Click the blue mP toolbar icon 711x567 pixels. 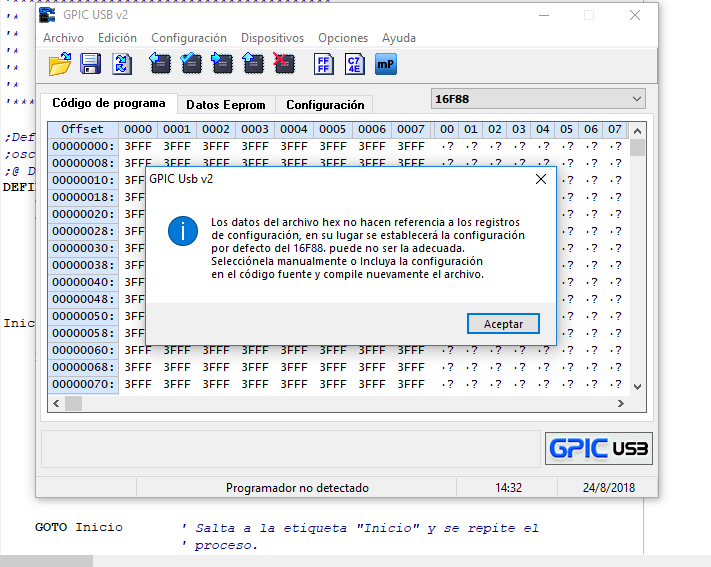pos(385,64)
